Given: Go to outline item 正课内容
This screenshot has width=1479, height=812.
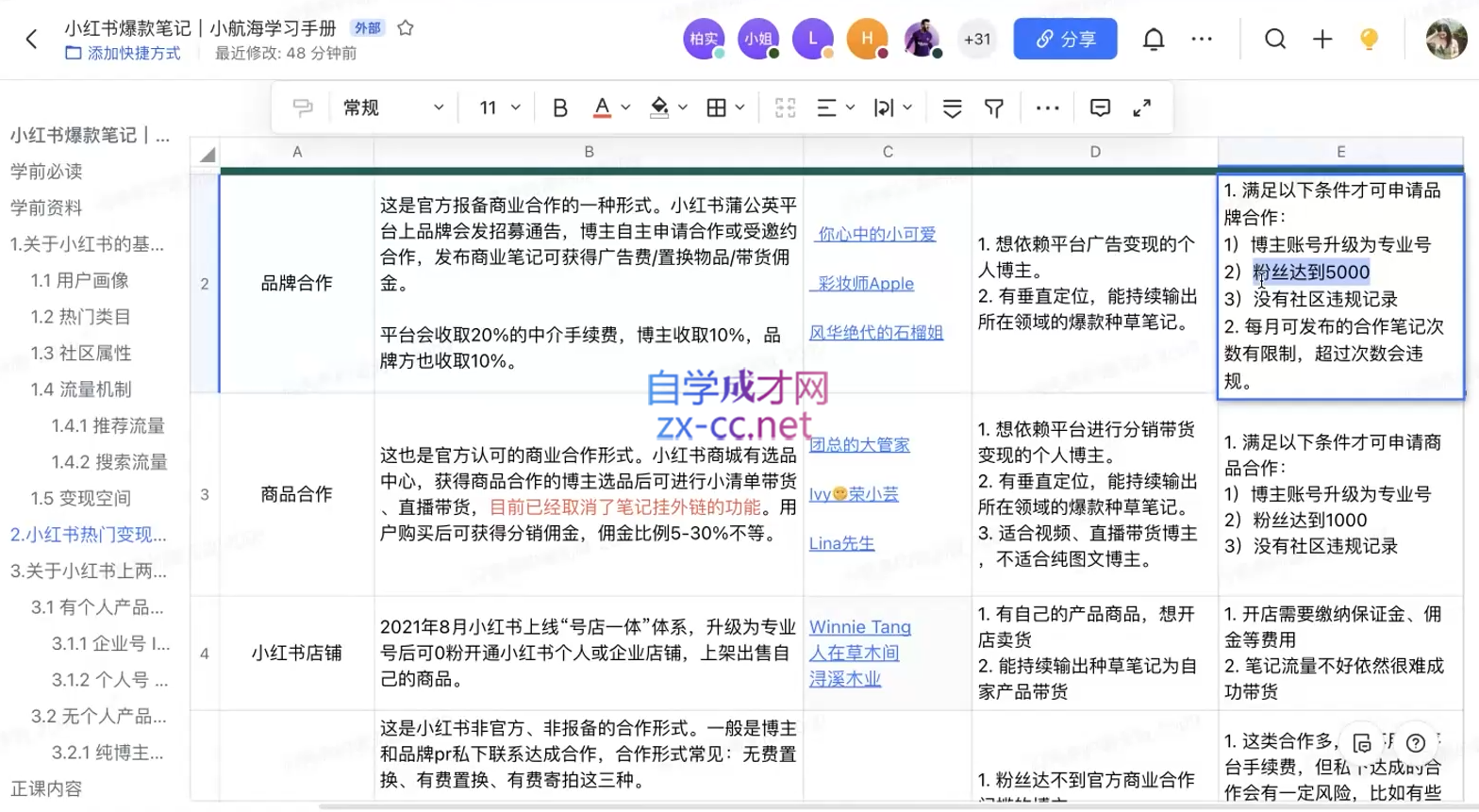Looking at the screenshot, I should [46, 788].
